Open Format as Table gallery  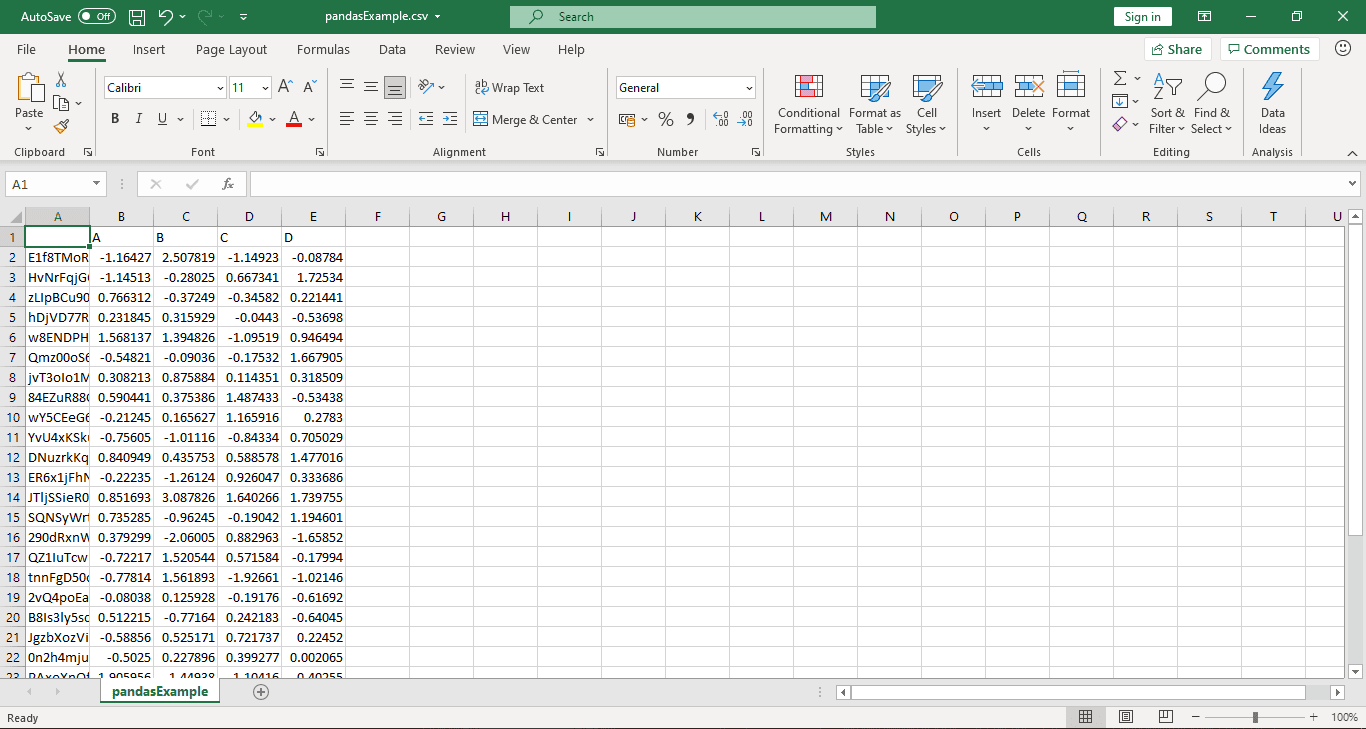[875, 104]
